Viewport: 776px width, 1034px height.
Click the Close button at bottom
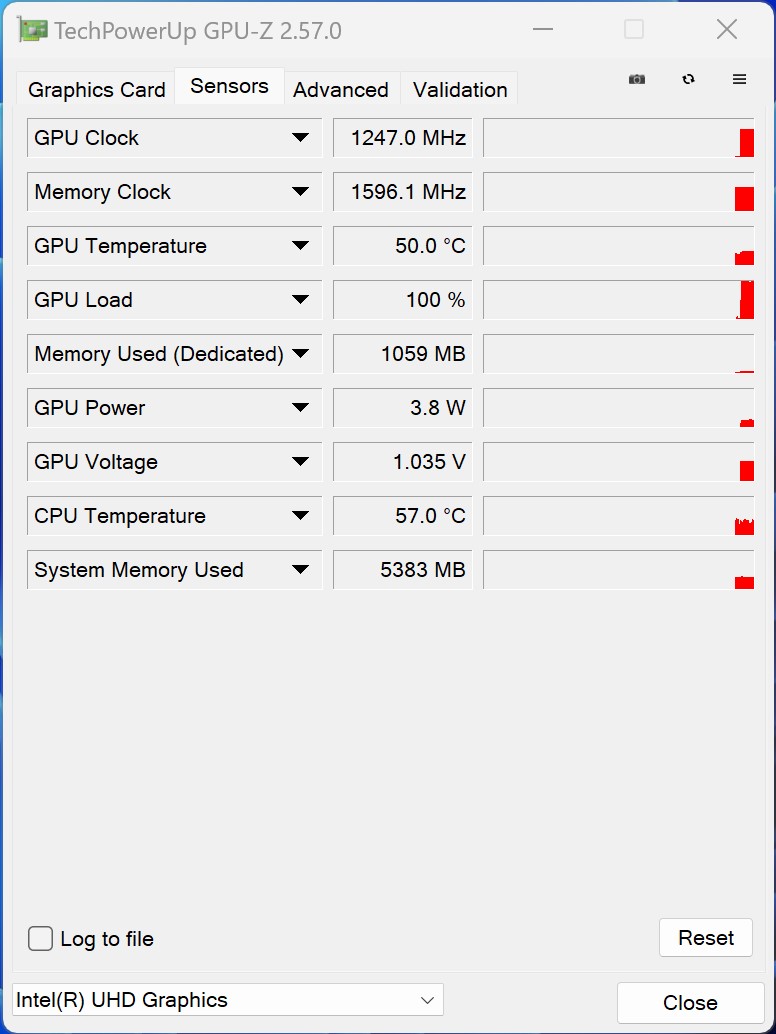click(x=690, y=1002)
